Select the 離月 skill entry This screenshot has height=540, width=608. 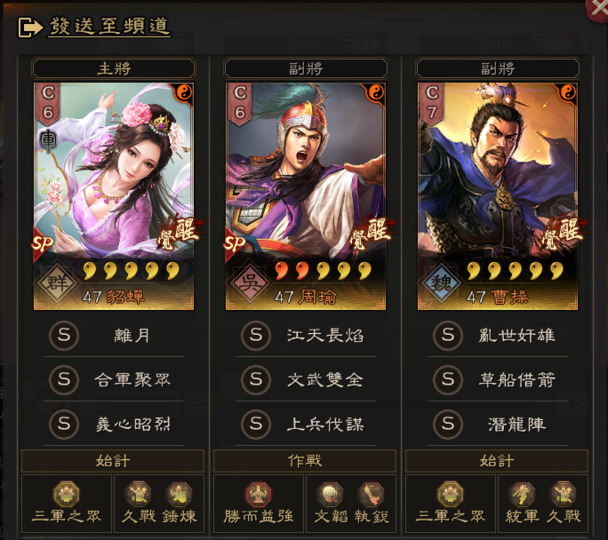pos(114,335)
